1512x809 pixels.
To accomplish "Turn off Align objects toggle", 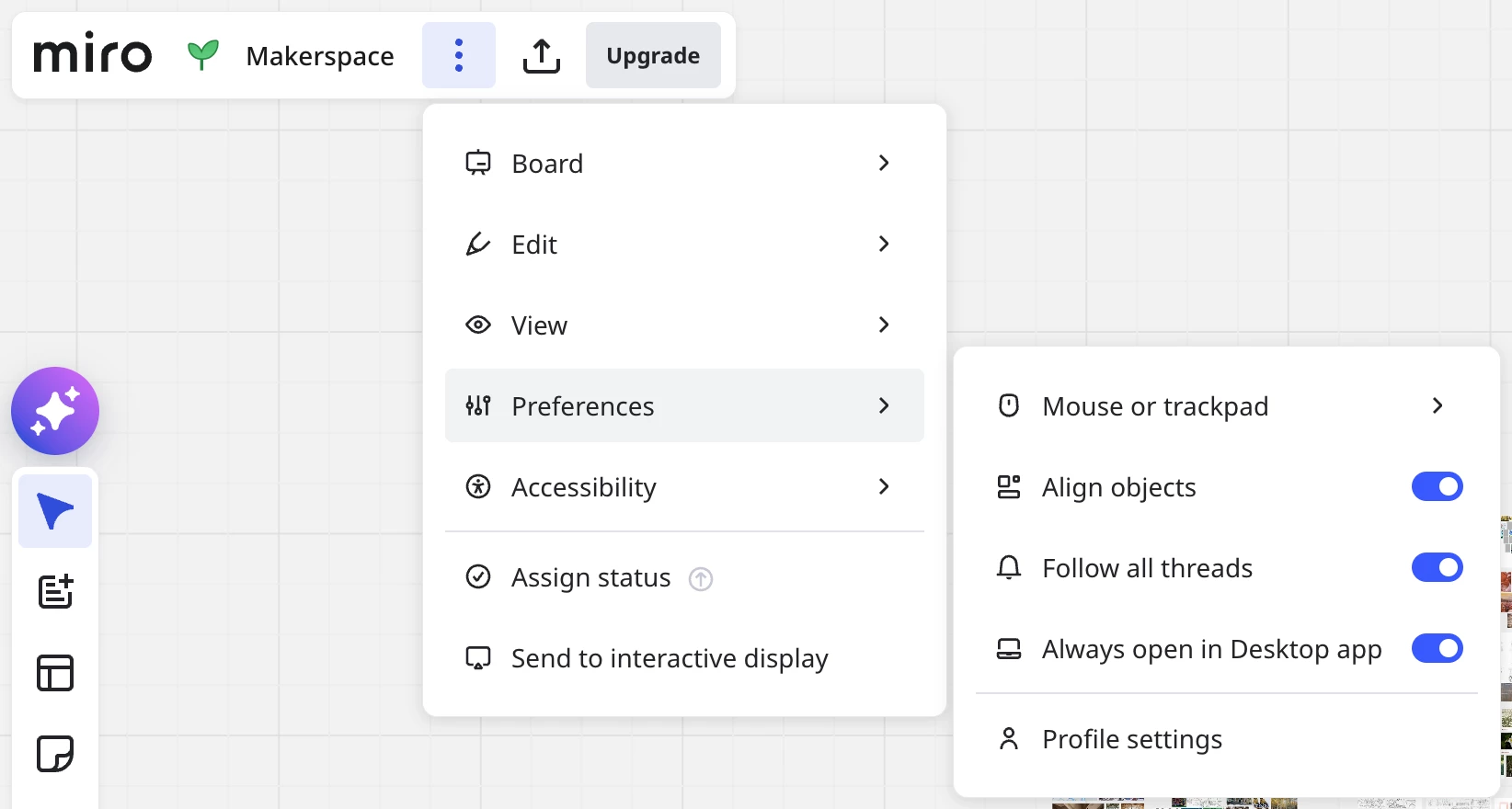I will [1437, 486].
